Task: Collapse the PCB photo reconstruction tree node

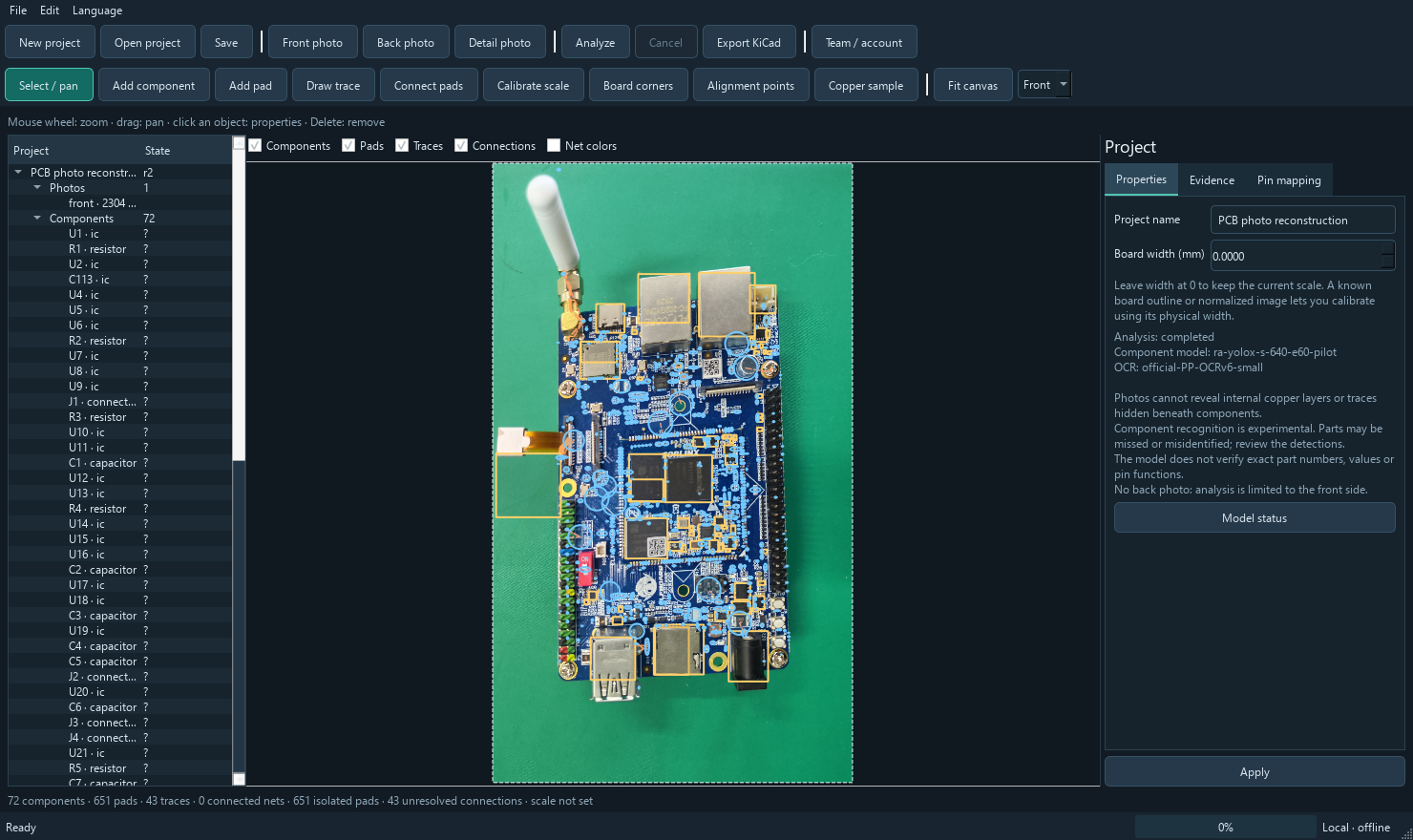Action: tap(18, 173)
